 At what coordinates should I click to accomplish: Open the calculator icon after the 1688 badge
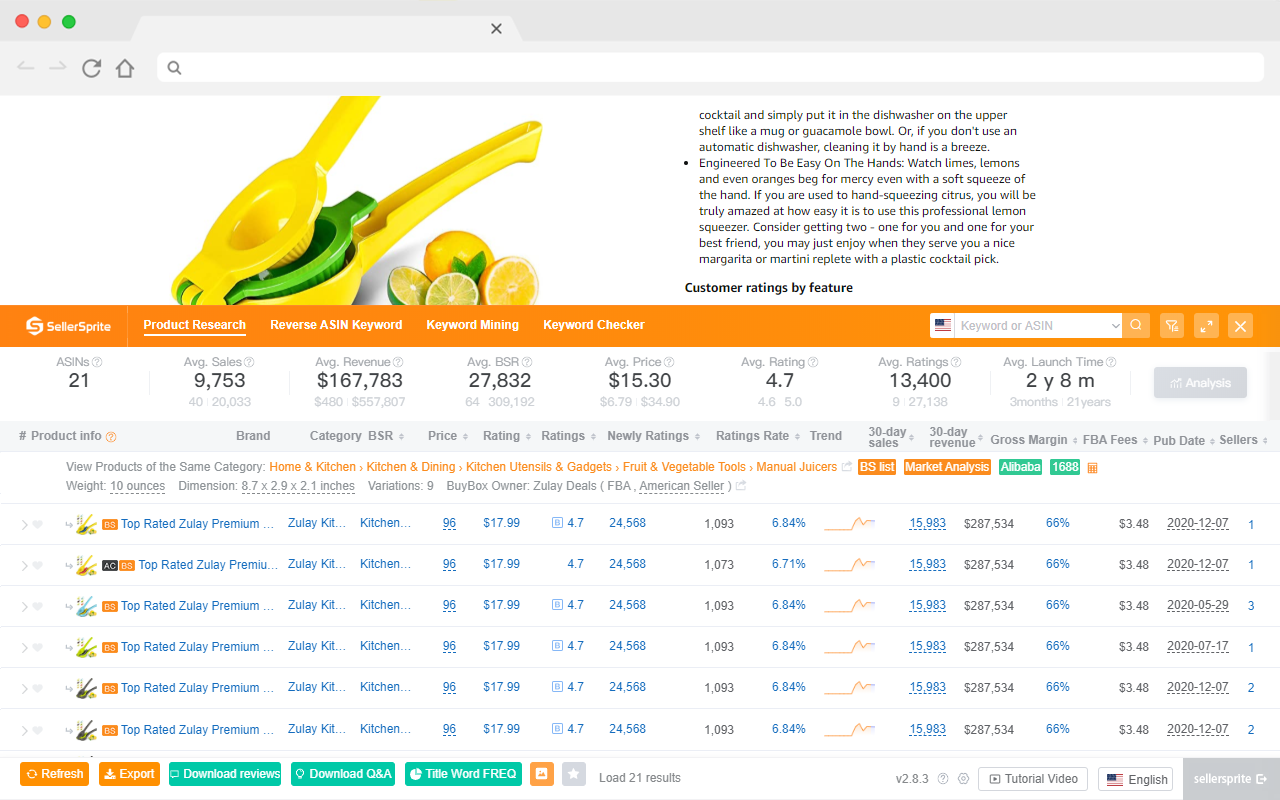click(x=1092, y=467)
